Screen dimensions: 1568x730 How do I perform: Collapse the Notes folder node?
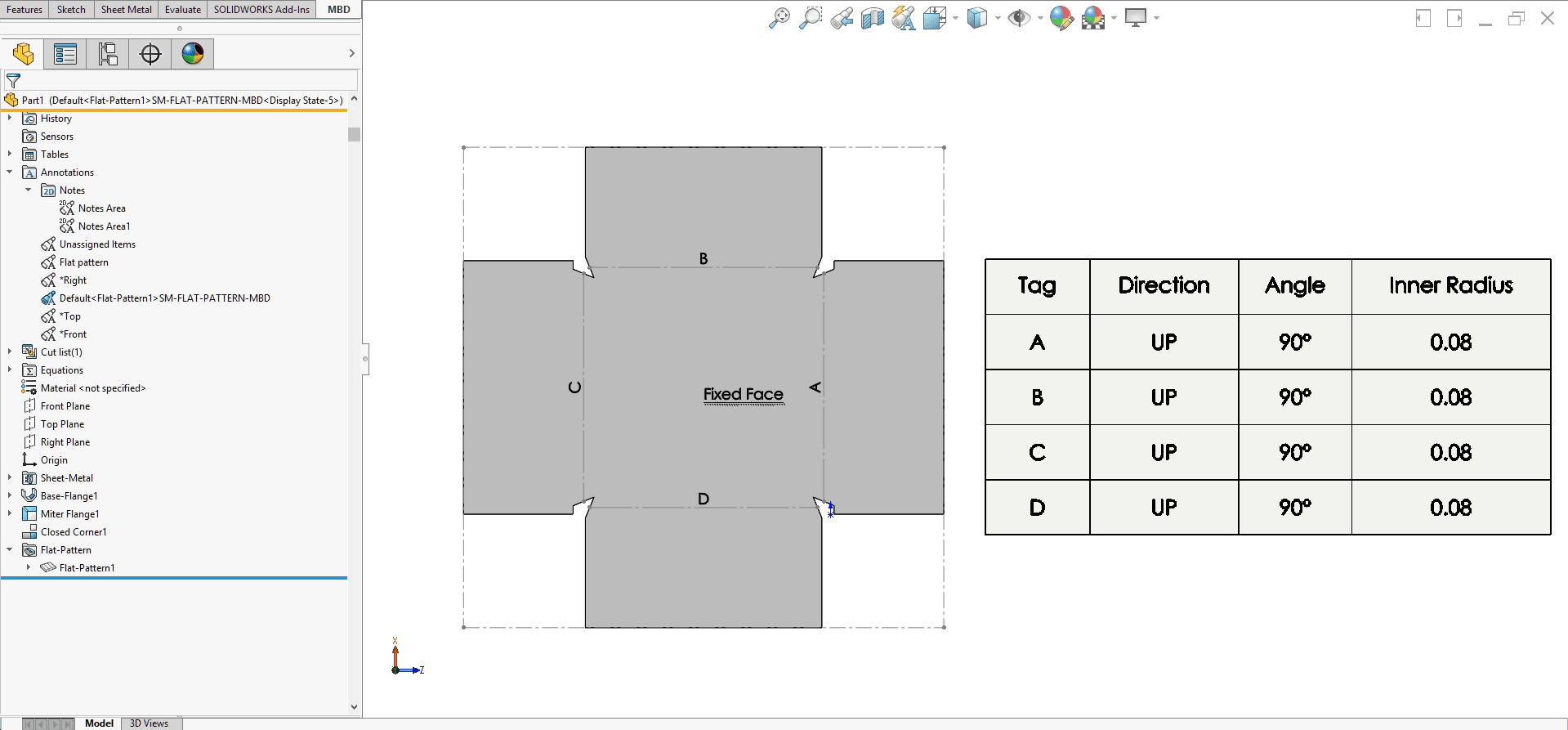pyautogui.click(x=29, y=190)
